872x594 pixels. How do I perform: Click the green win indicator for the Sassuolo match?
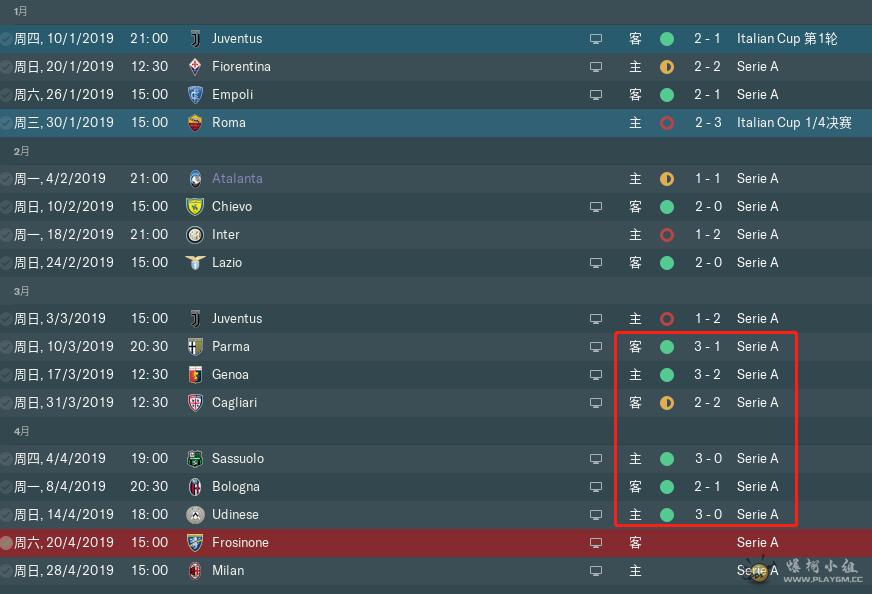click(667, 459)
